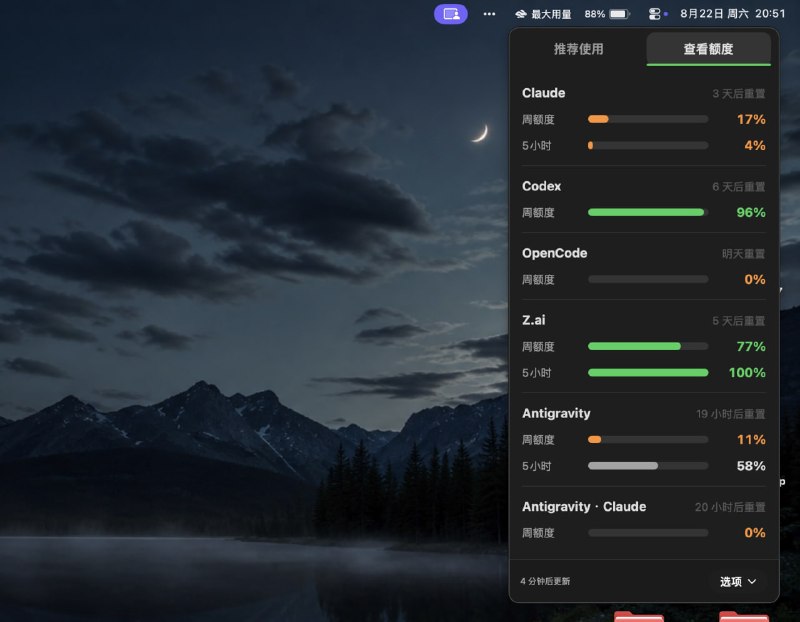Image resolution: width=800 pixels, height=622 pixels.
Task: Click the 5小时 label under Z.ai
Action: point(536,373)
